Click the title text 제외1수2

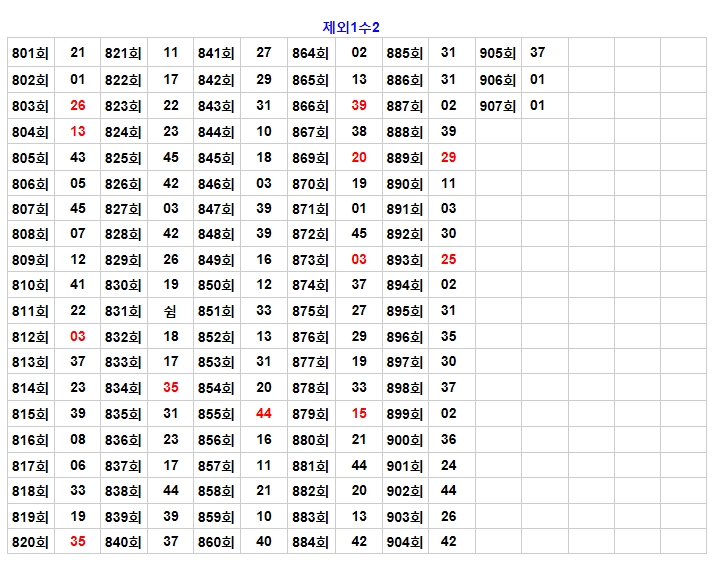tap(351, 27)
